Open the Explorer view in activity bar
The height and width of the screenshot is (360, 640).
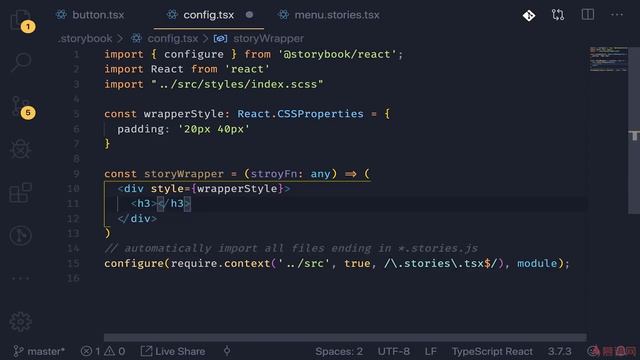pos(20,20)
